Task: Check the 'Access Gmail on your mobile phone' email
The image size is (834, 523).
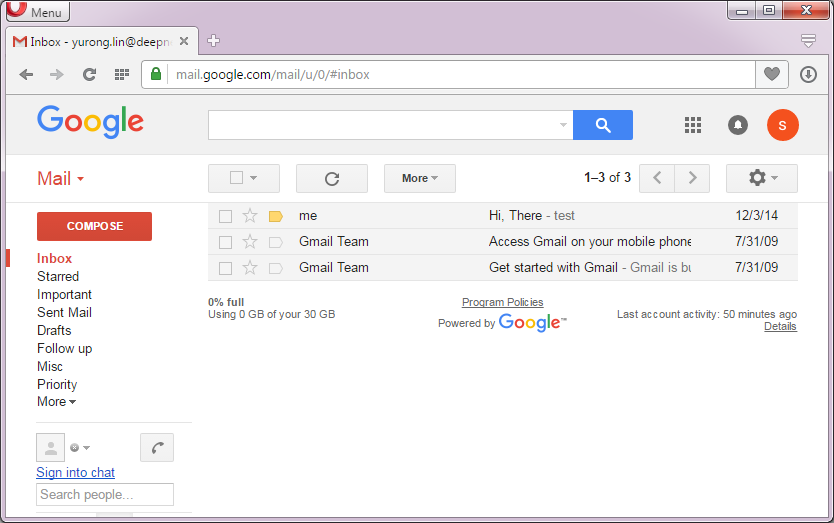Action: (226, 242)
